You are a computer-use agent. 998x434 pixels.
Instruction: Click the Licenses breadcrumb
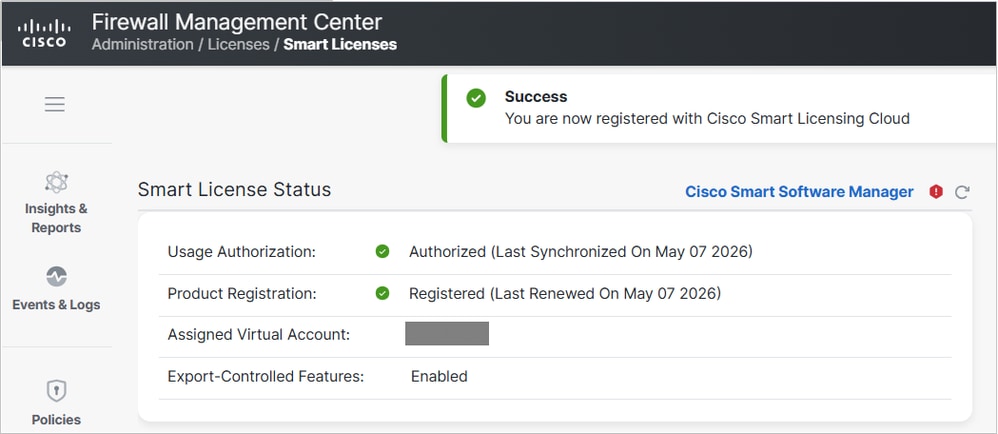point(239,45)
